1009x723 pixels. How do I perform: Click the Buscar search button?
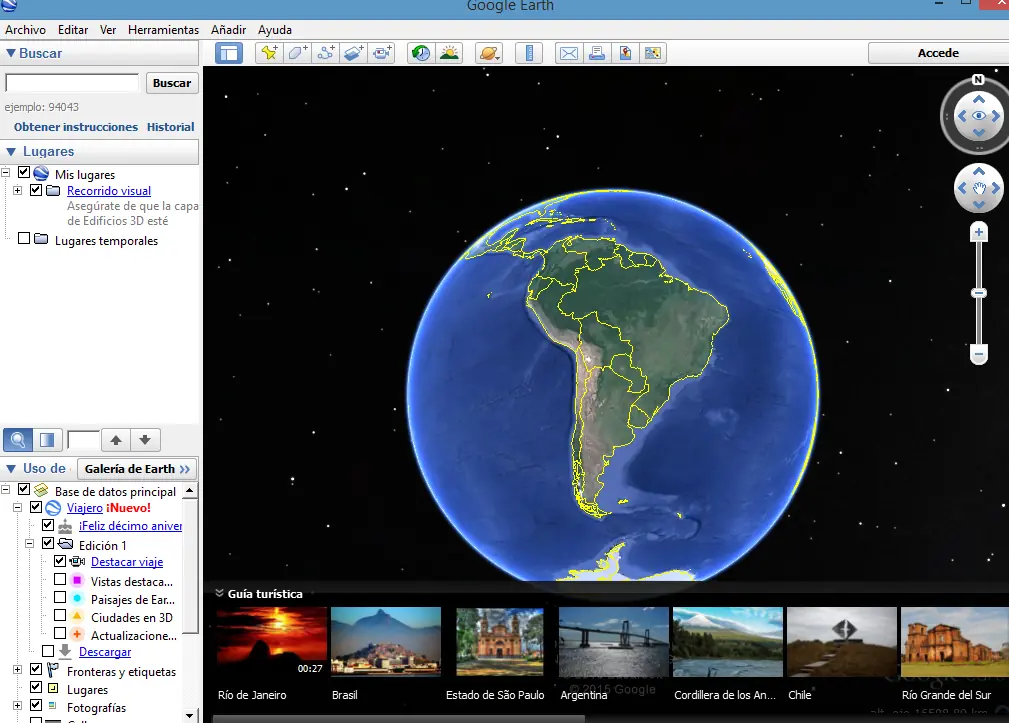coord(172,83)
